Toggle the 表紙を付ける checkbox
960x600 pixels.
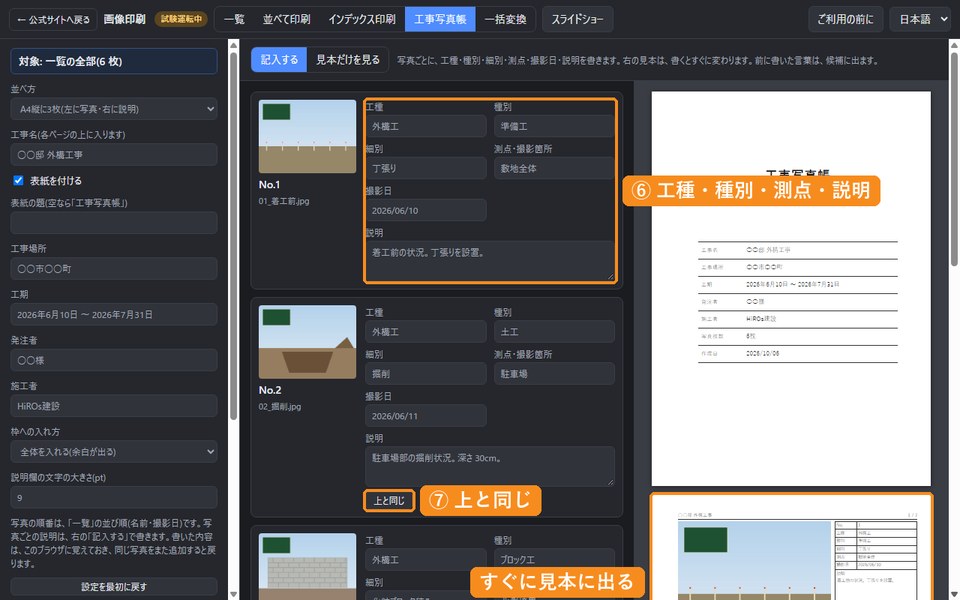click(18, 181)
